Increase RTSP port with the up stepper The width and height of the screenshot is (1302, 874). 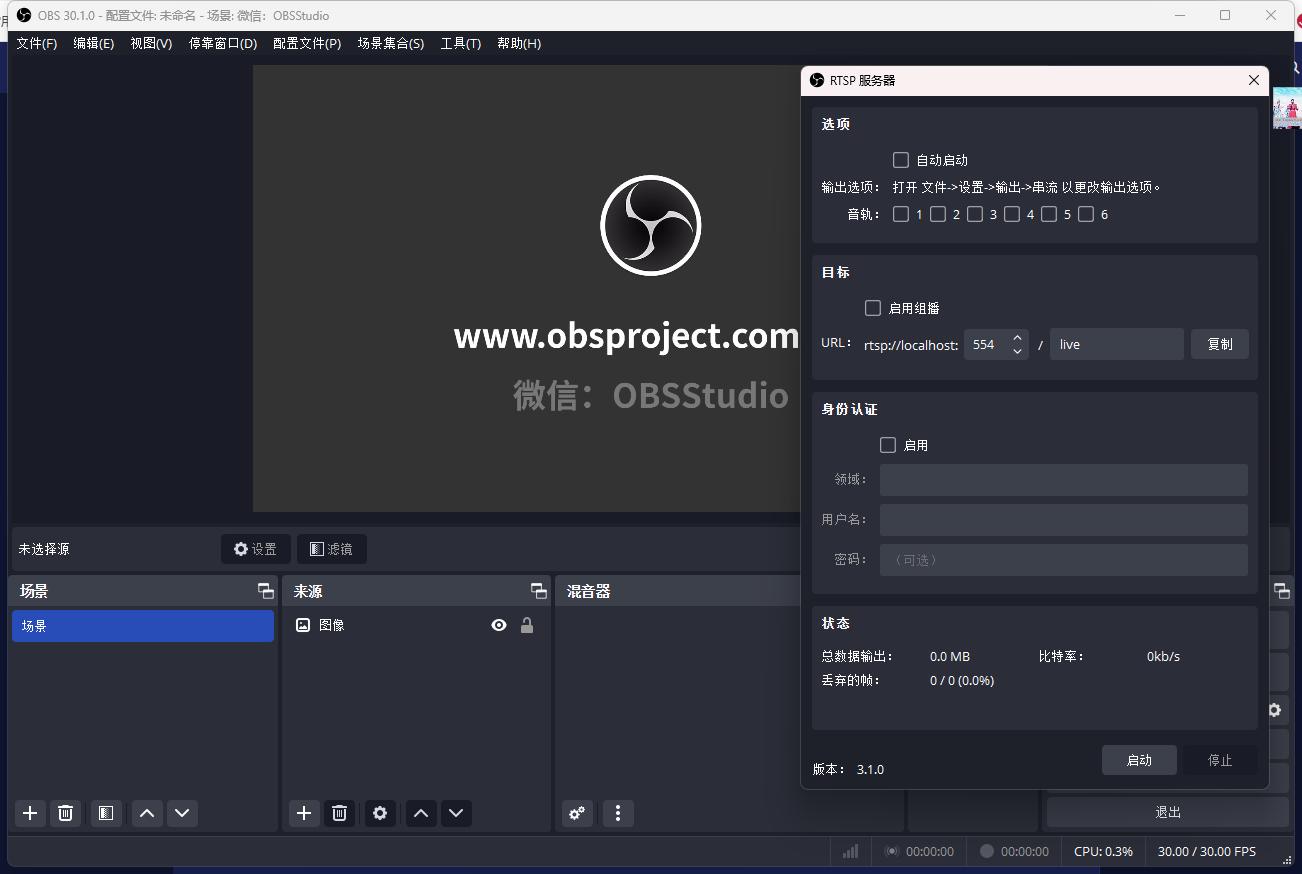click(1017, 338)
